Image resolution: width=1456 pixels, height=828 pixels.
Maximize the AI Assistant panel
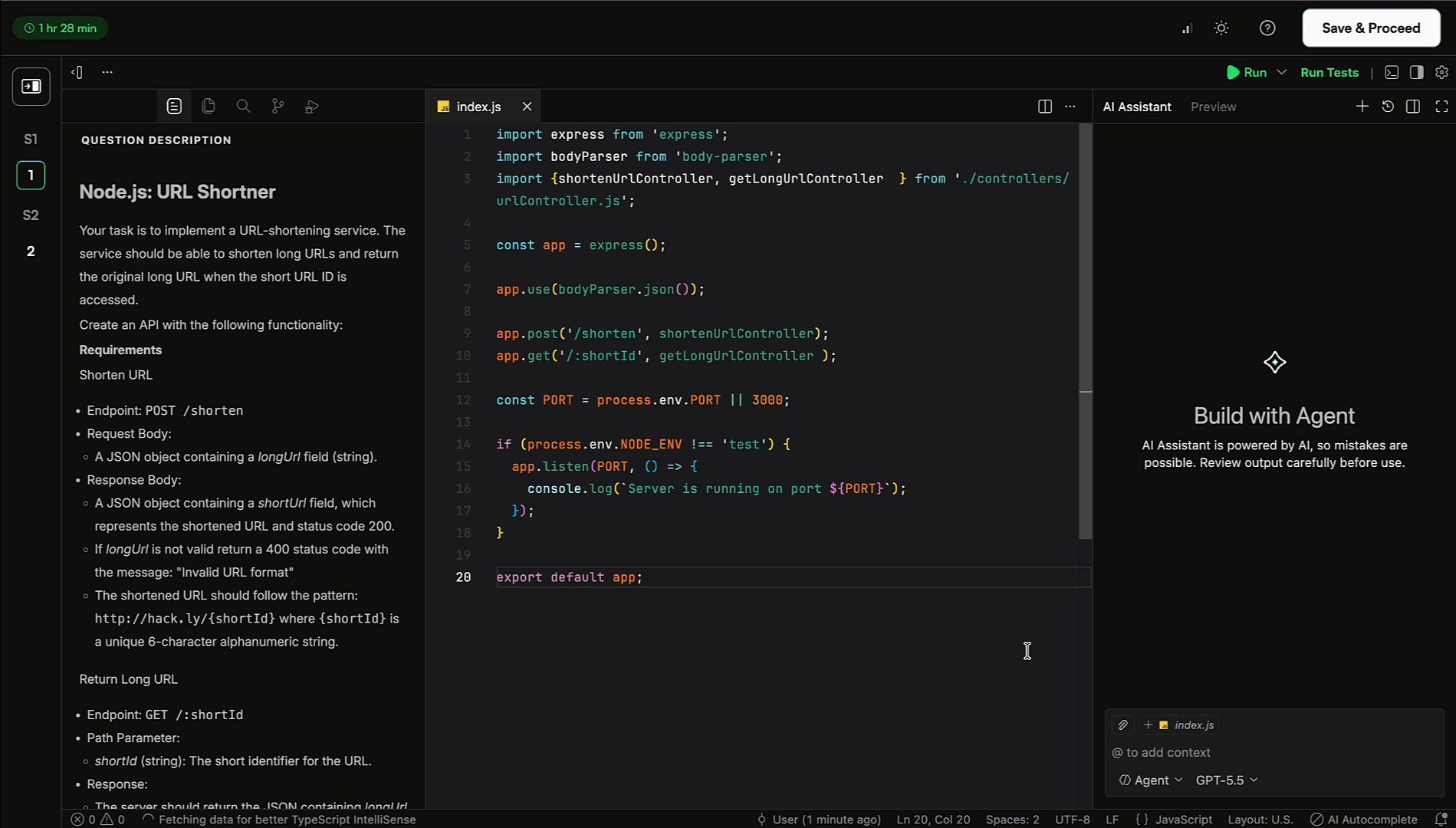[1441, 107]
